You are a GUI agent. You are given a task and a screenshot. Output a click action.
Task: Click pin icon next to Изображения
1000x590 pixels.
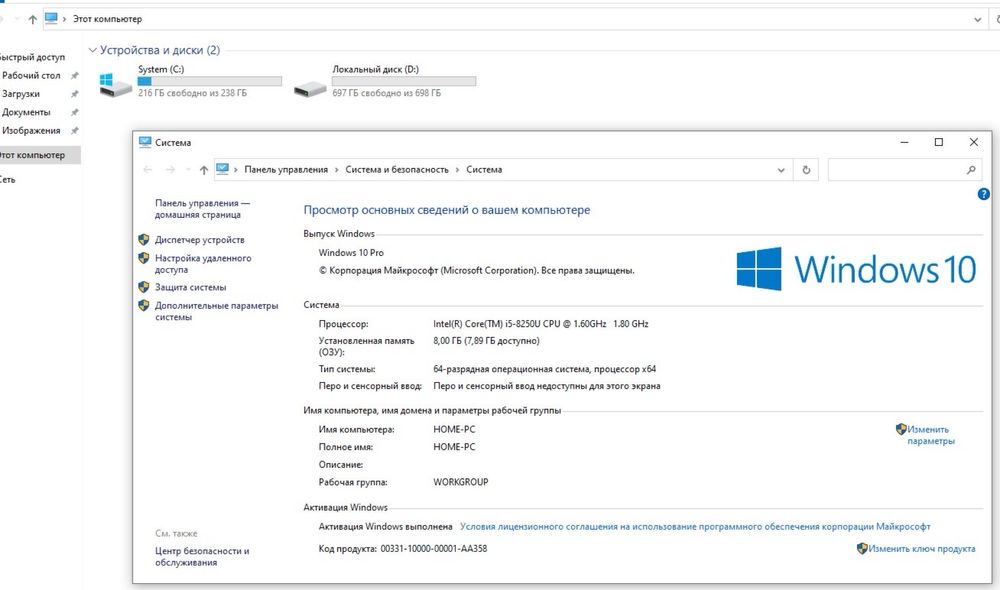click(x=75, y=131)
